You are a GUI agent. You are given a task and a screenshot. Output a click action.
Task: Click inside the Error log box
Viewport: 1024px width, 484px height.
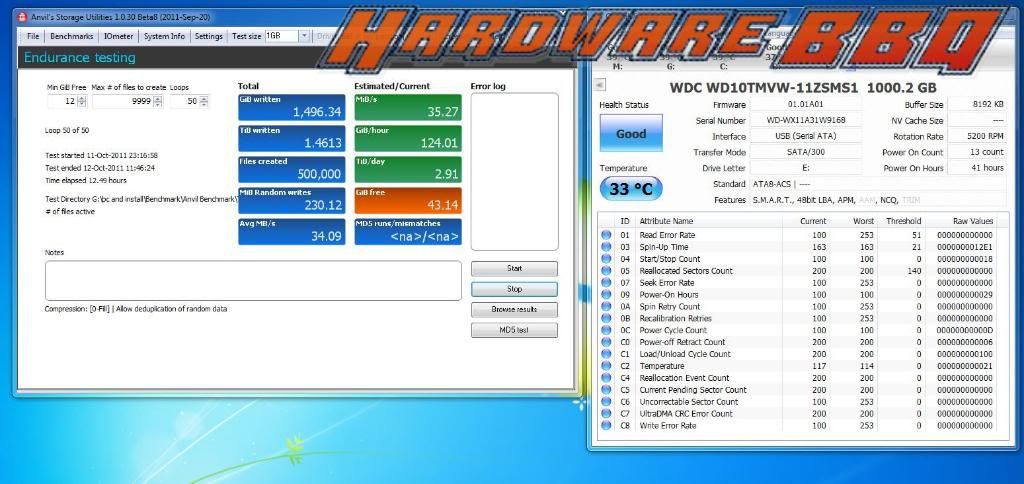(x=514, y=172)
